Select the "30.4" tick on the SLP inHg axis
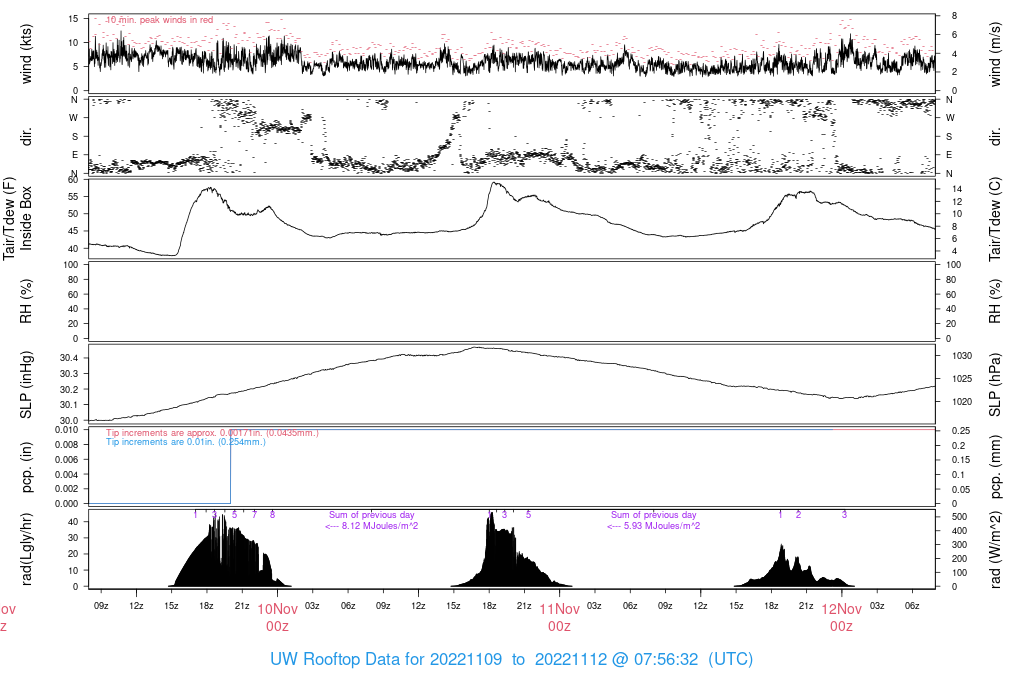 pyautogui.click(x=69, y=358)
